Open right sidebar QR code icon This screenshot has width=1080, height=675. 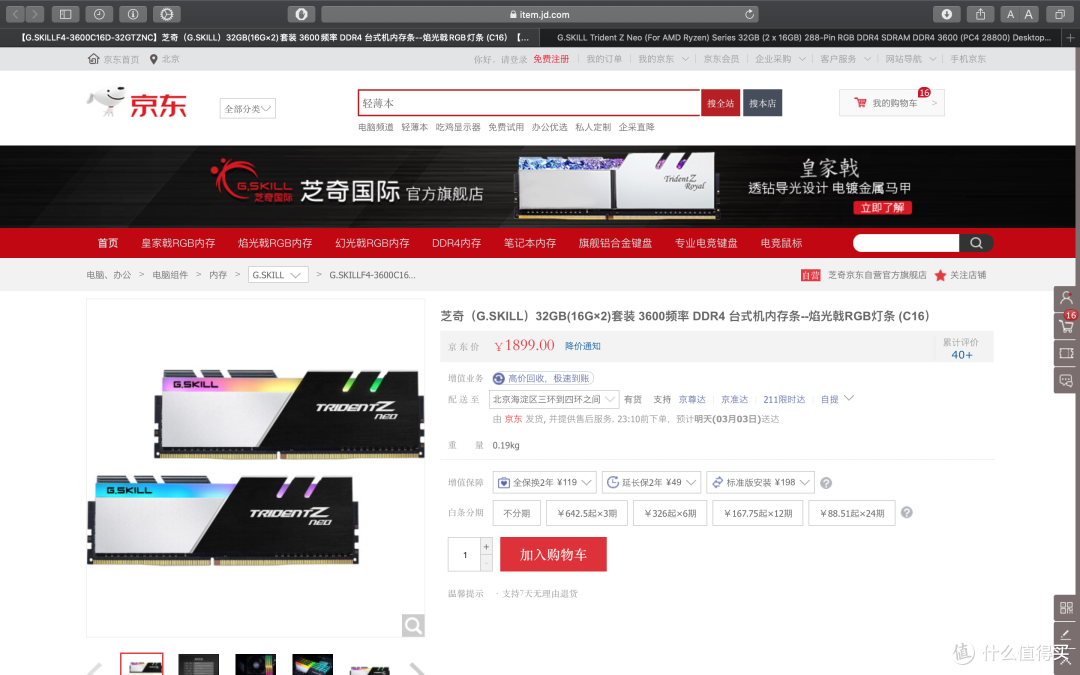pyautogui.click(x=1066, y=608)
